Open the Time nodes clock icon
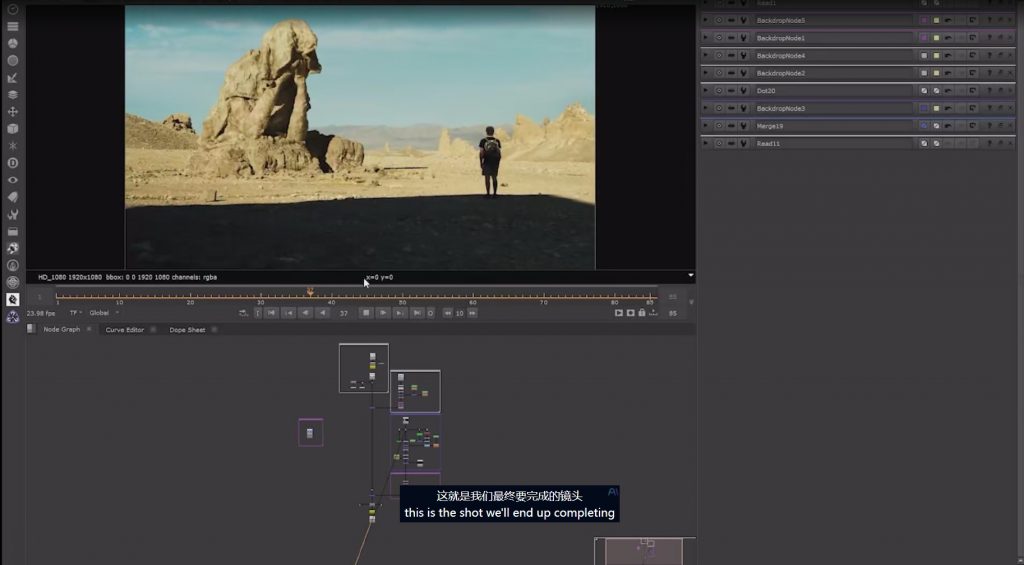Viewport: 1024px width, 565px height. pos(12,9)
